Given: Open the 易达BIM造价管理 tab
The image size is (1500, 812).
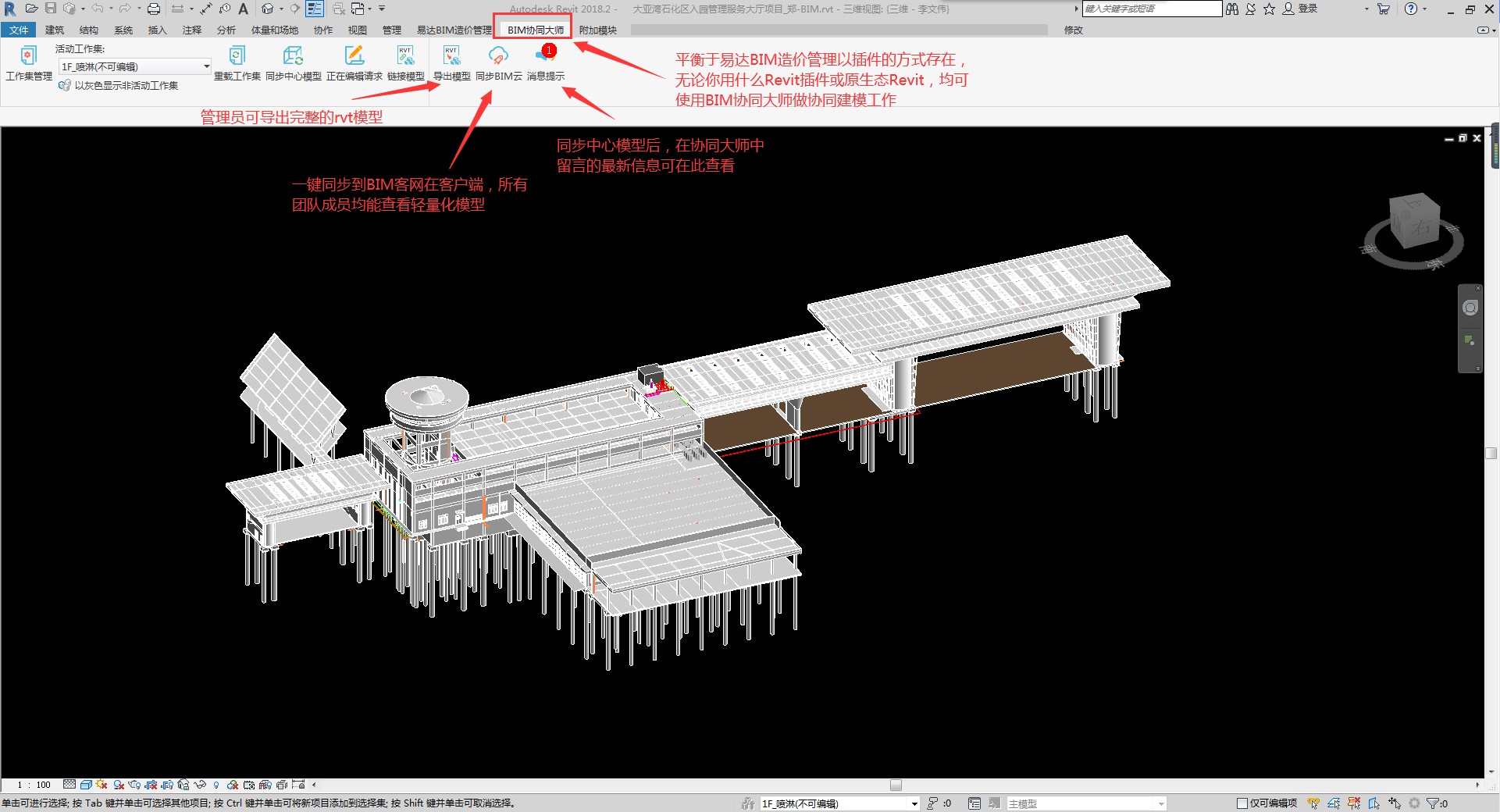Looking at the screenshot, I should point(454,30).
